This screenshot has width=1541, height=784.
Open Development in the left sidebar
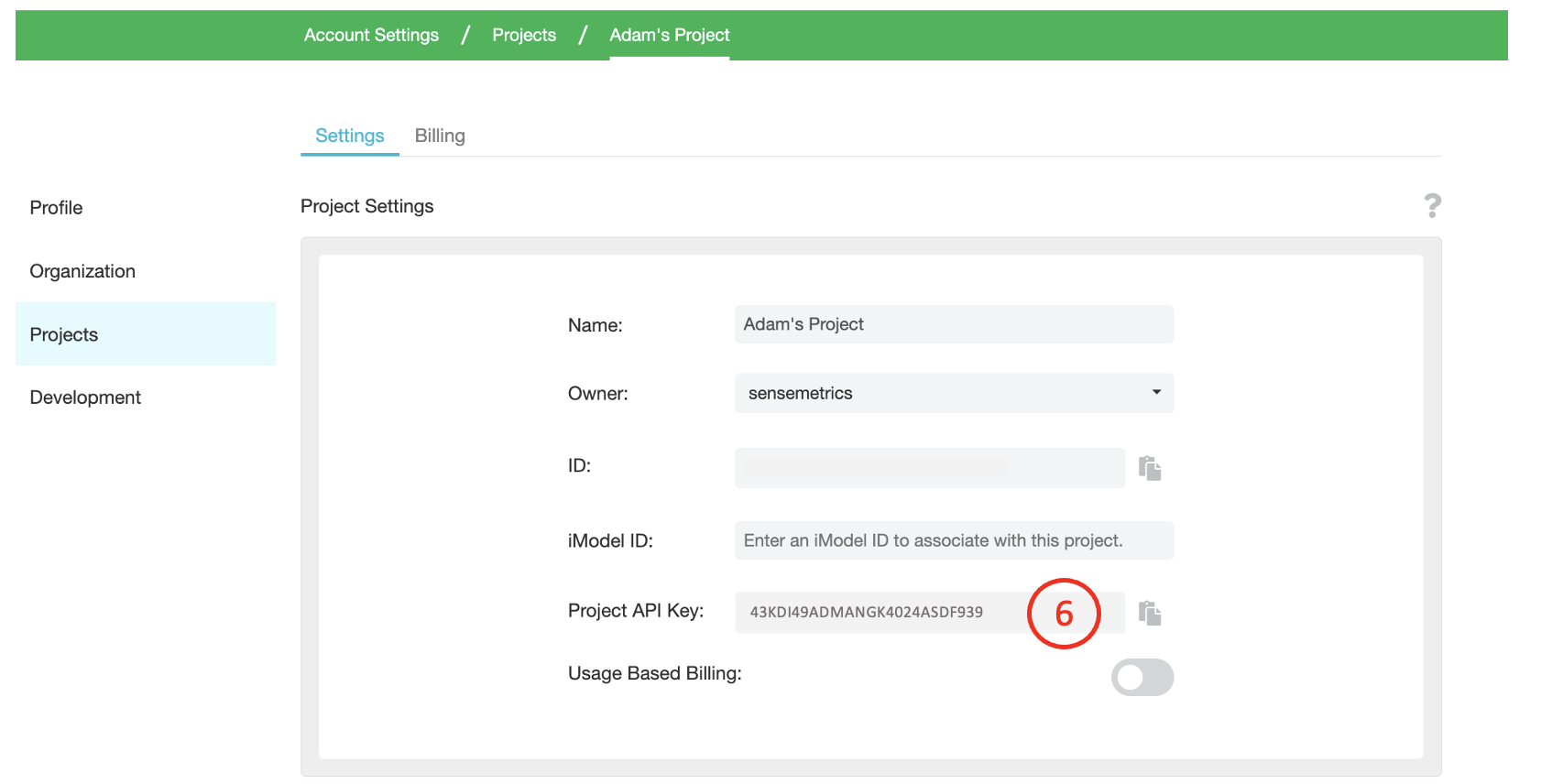85,397
